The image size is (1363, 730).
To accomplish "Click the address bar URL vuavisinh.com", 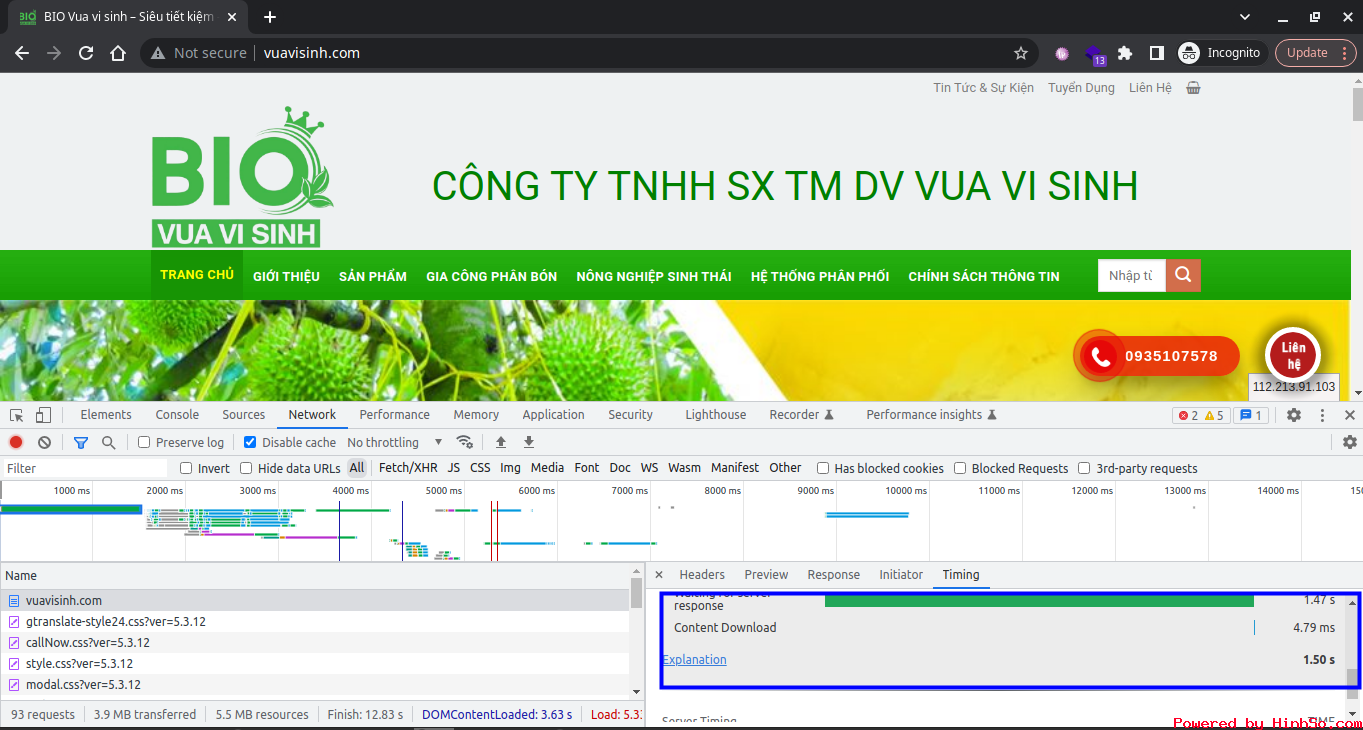I will tap(312, 53).
